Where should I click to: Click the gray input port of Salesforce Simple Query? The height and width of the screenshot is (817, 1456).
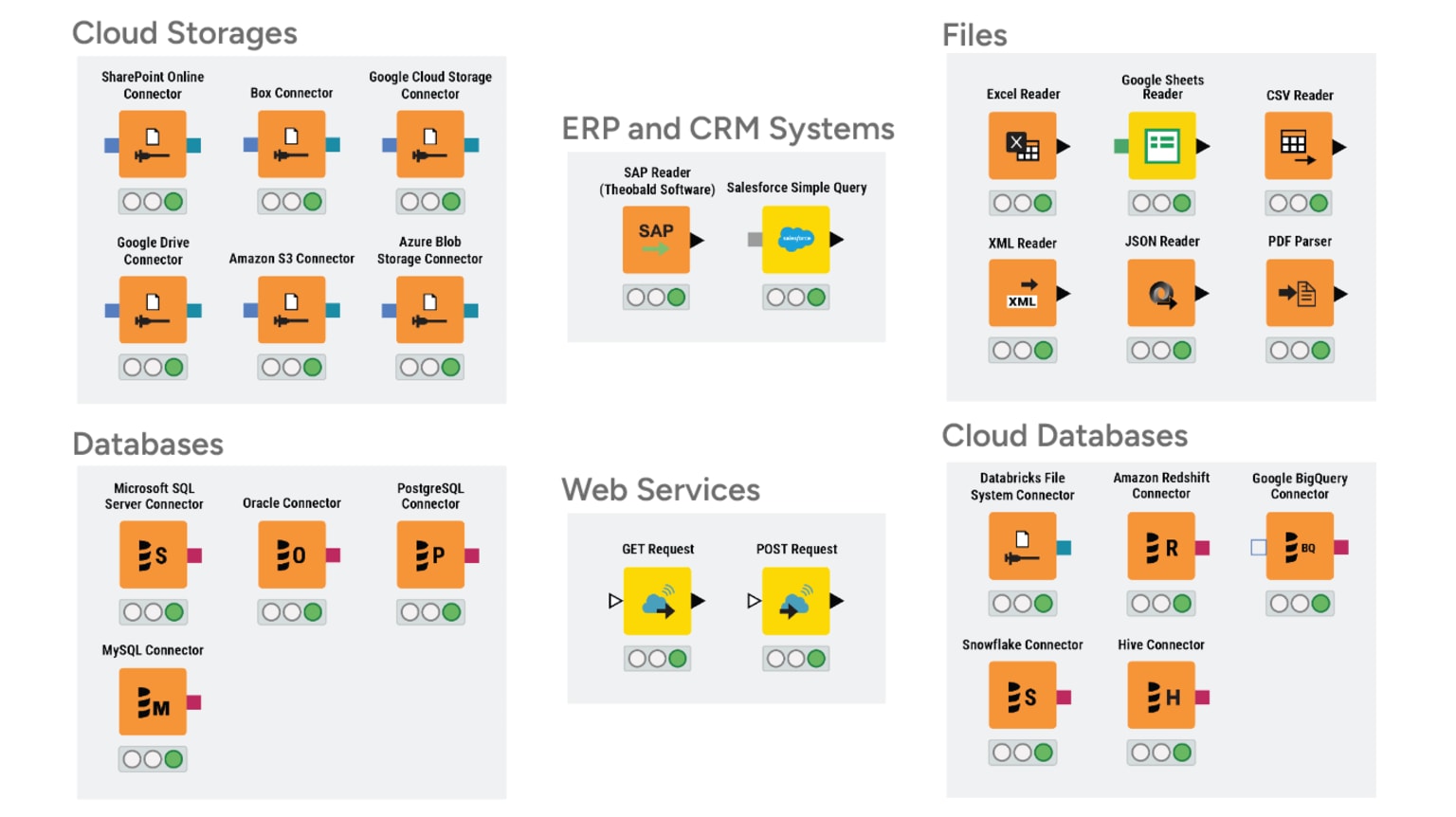755,240
